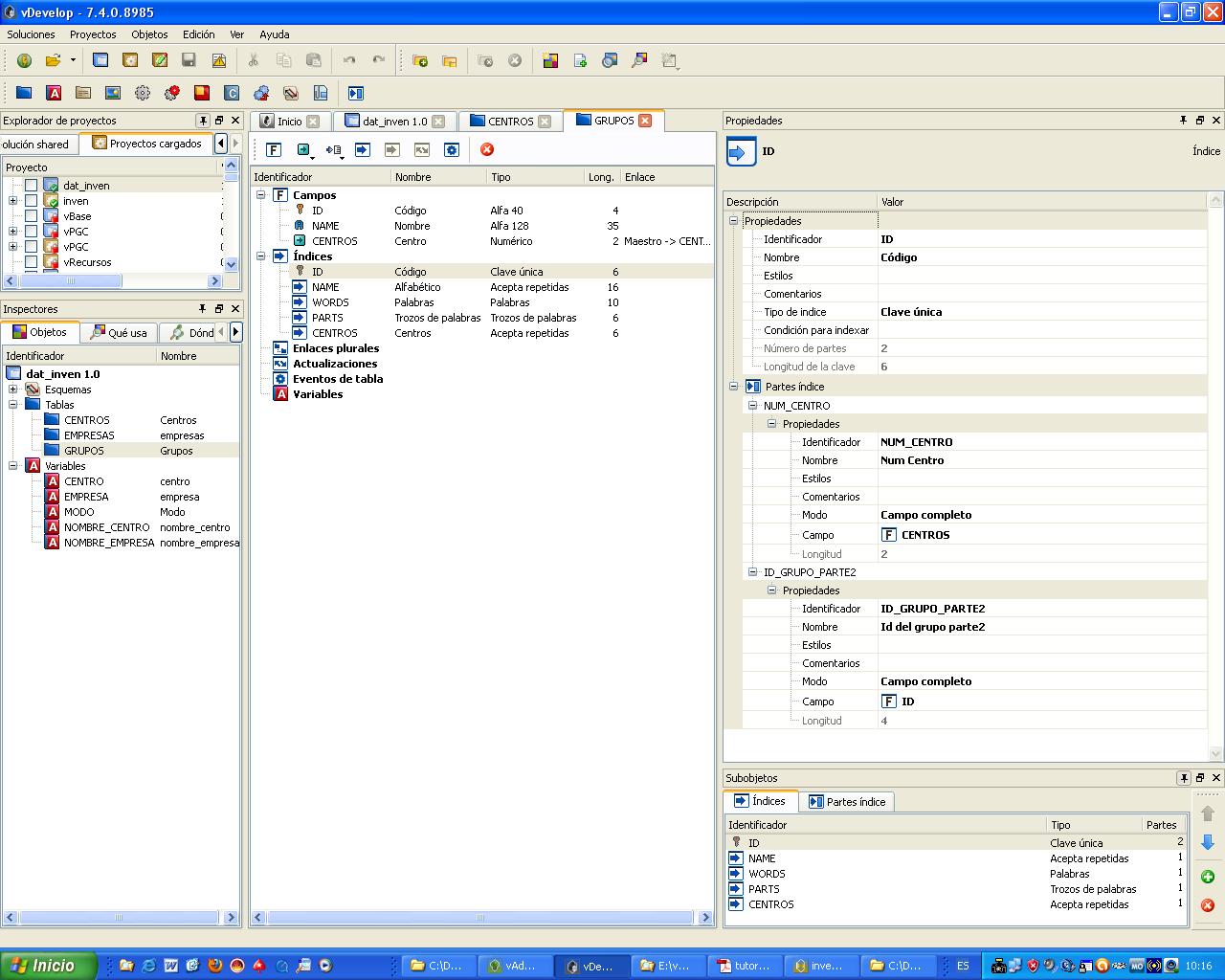Screen dimensions: 1225x980
Task: Enable the vRecursos project checkbox
Action: tap(32, 262)
